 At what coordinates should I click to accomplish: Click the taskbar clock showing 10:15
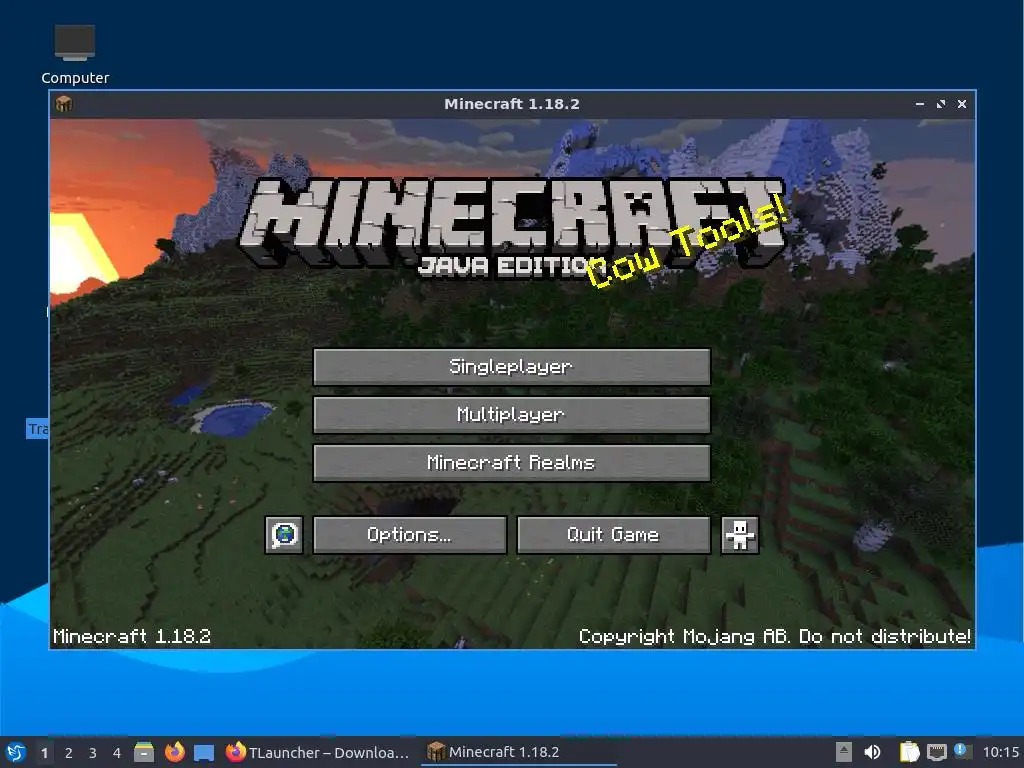click(x=1000, y=752)
